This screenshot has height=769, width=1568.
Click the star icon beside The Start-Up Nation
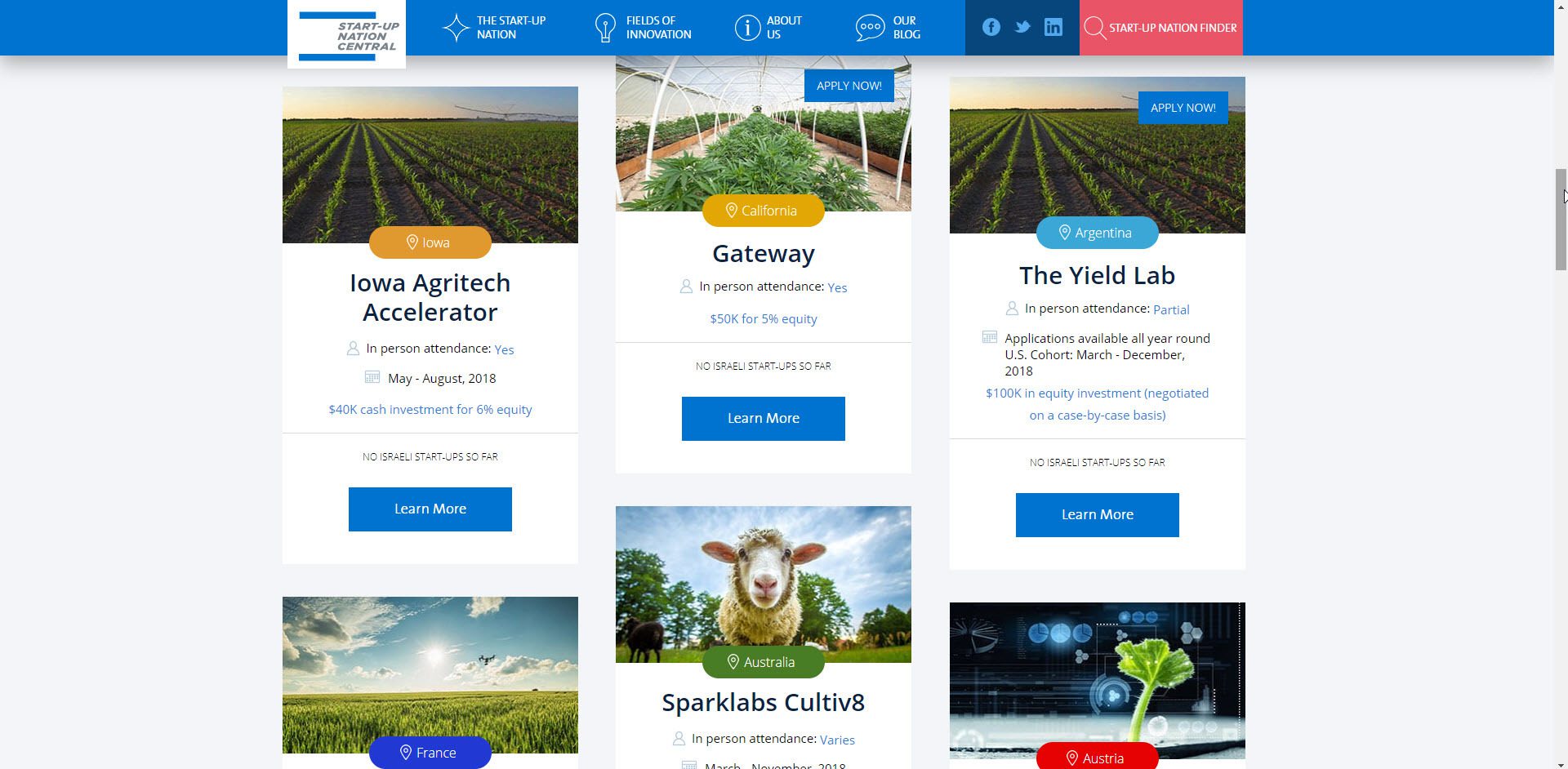tap(456, 28)
